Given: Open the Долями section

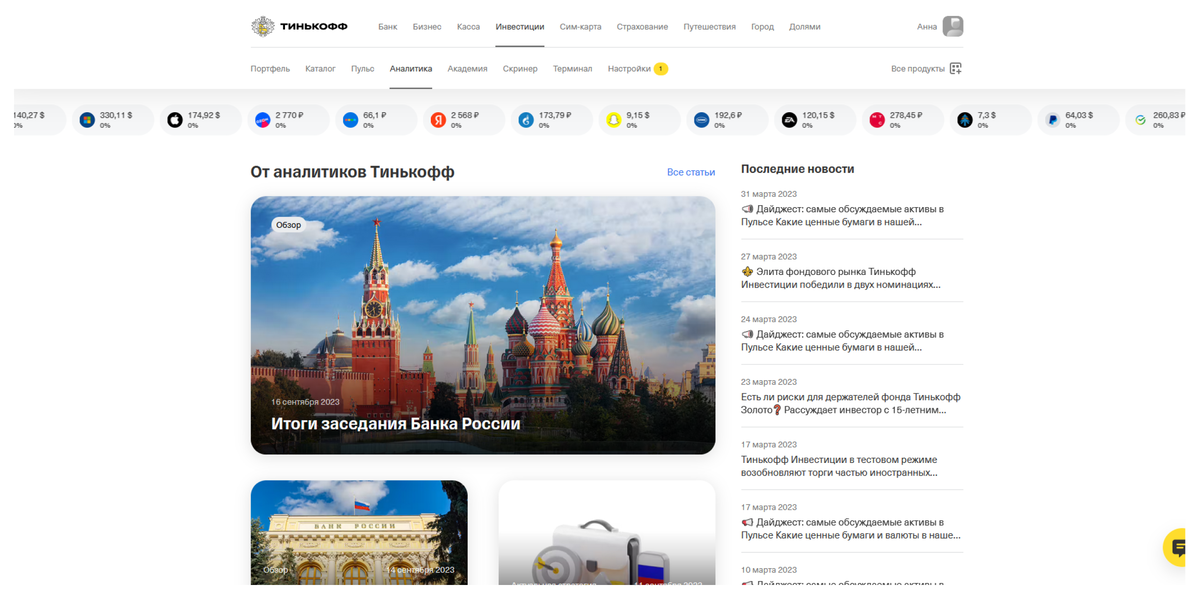Looking at the screenshot, I should coord(805,27).
